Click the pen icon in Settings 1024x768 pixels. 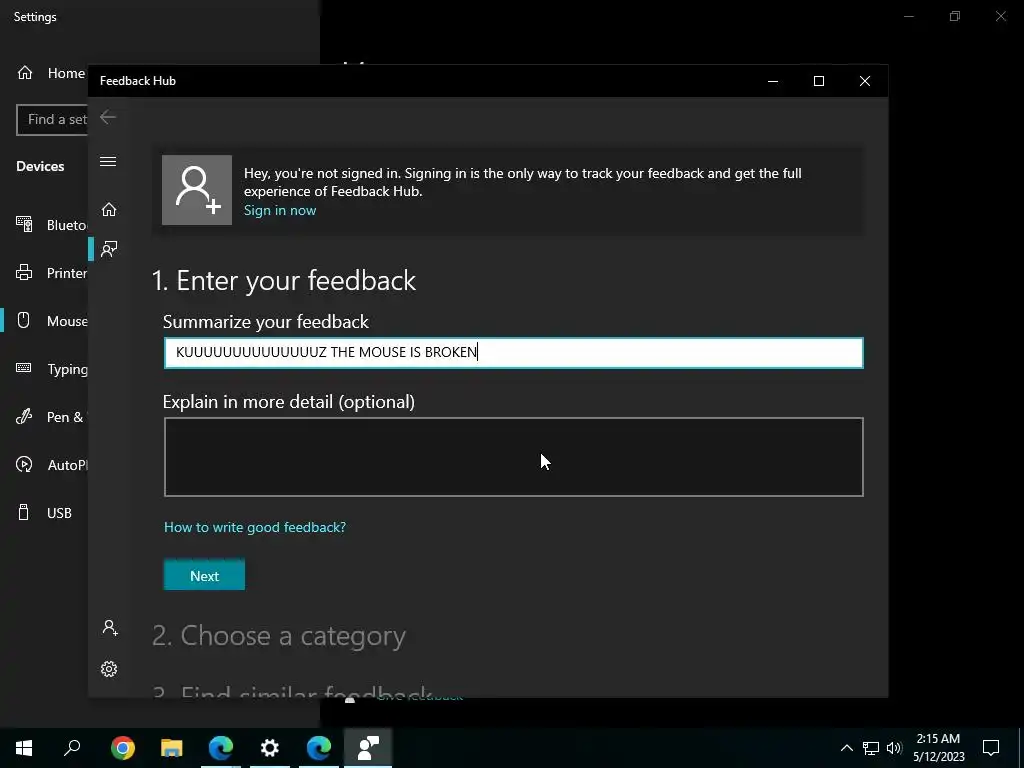24,416
